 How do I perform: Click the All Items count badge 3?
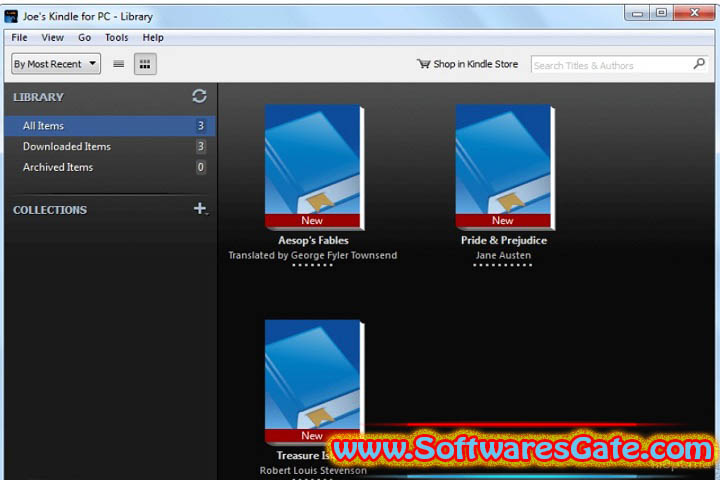coord(201,125)
